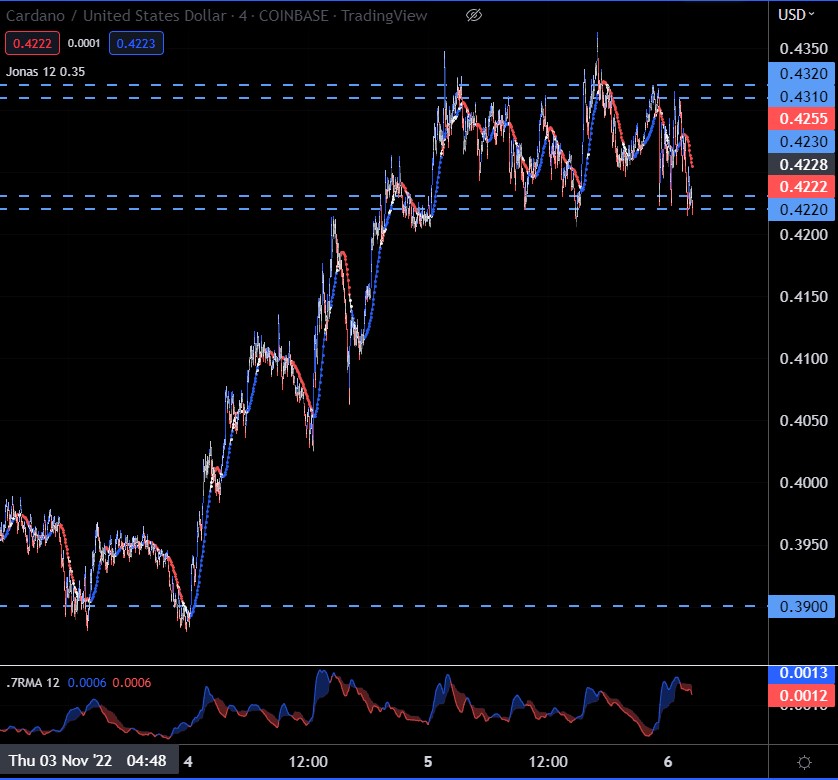Click the '4' date marker on time axis
The height and width of the screenshot is (780, 838).
pos(188,762)
